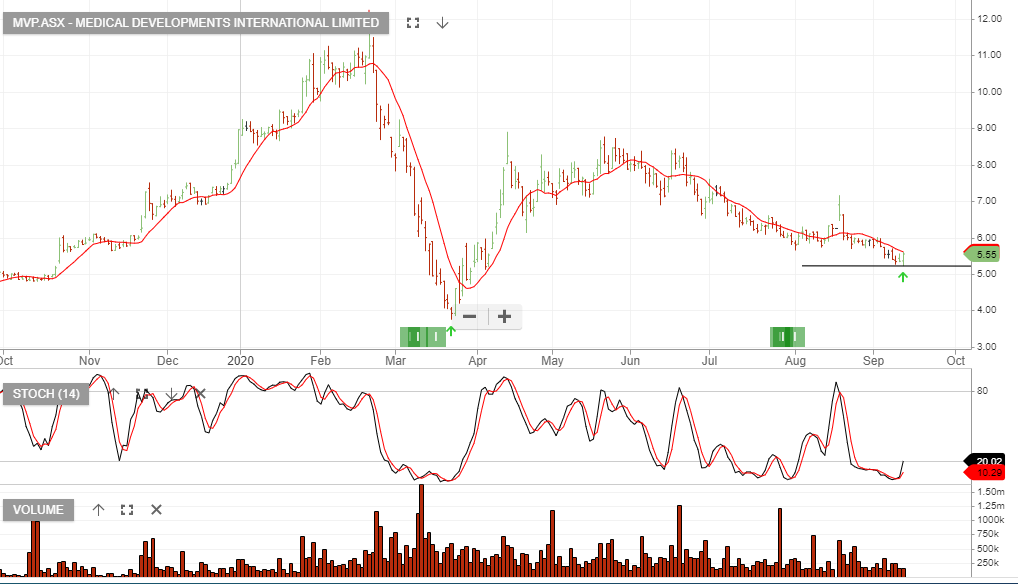Select the red 10.29 stochastic value tag
The width and height of the screenshot is (1018, 584).
click(x=987, y=473)
